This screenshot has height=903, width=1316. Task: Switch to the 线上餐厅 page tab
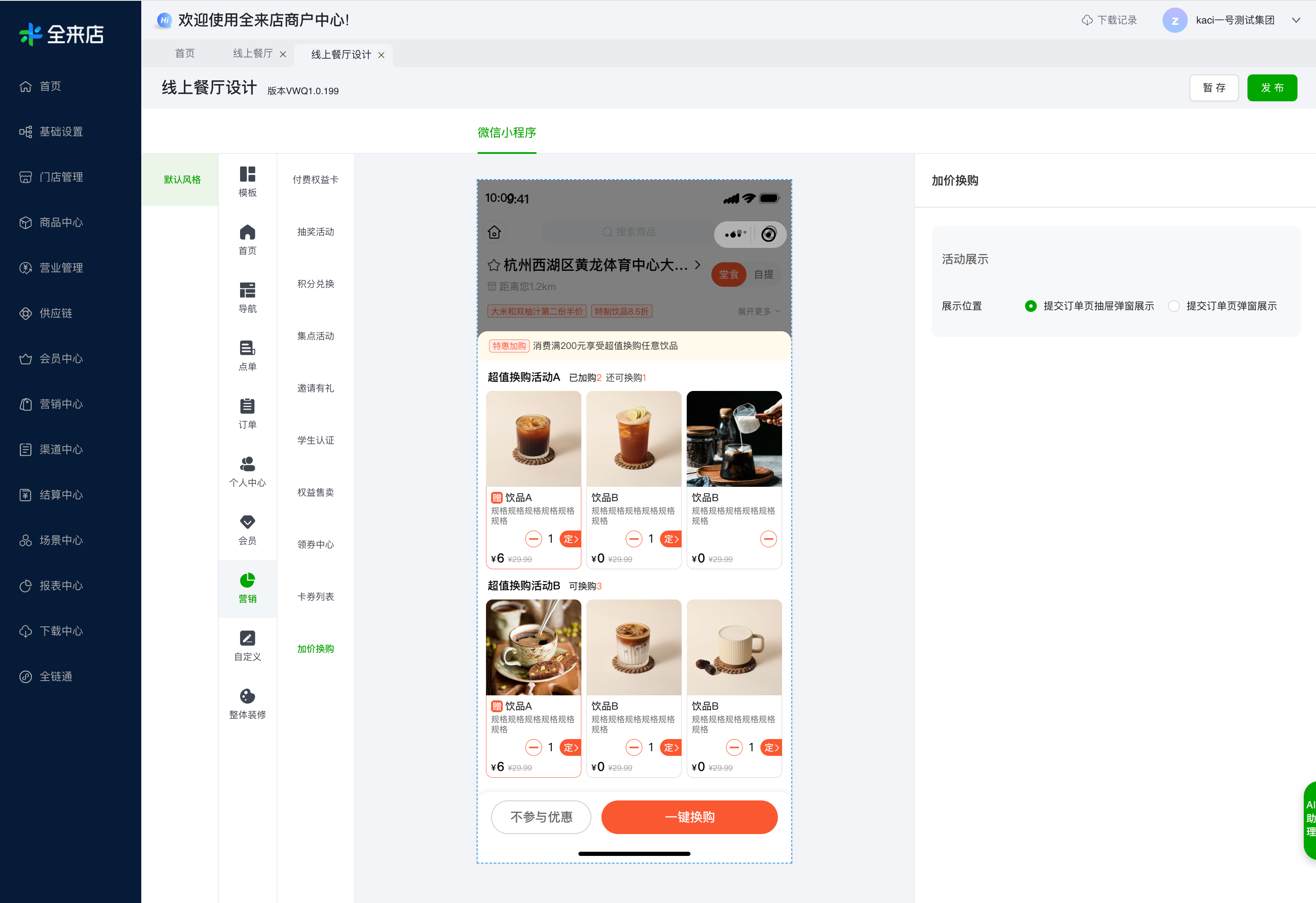coord(253,53)
